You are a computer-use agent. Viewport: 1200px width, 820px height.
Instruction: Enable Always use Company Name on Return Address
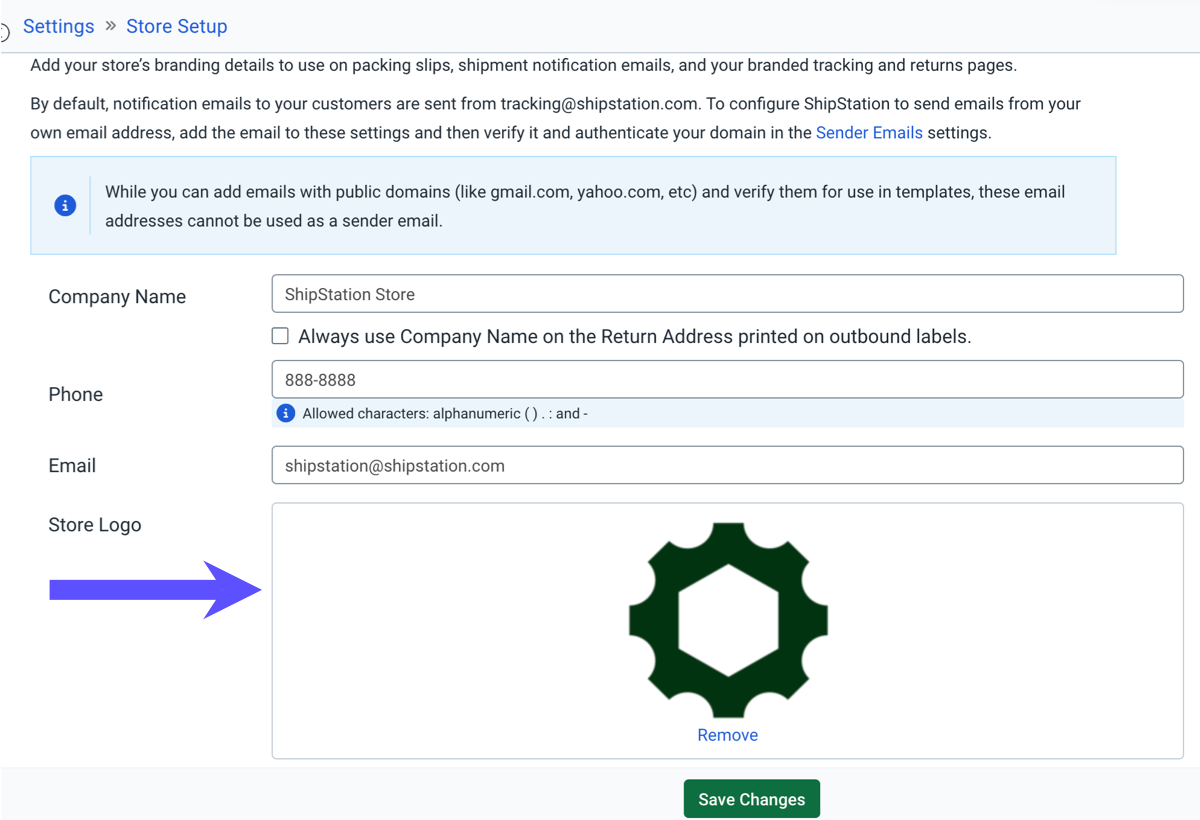point(281,337)
